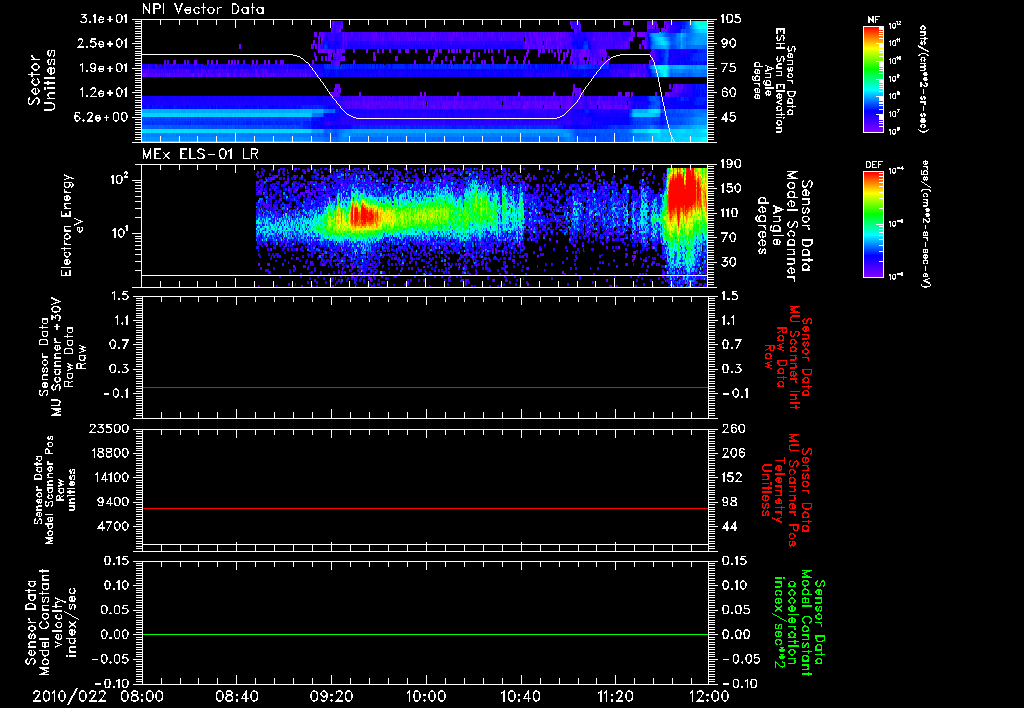Click the "1.9e+01" sector tick value
This screenshot has width=1024, height=708.
click(104, 68)
